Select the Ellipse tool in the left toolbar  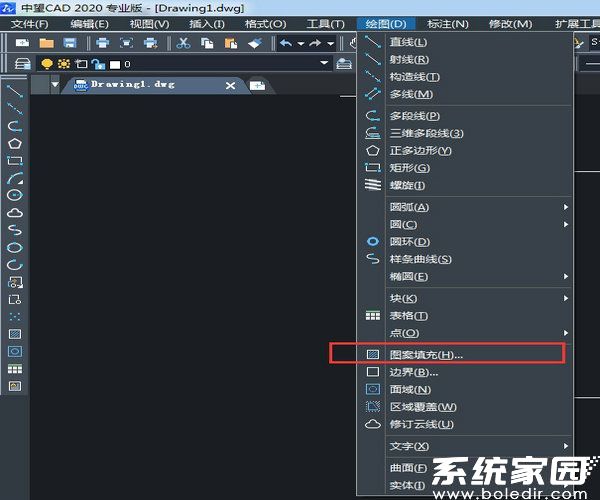click(x=15, y=248)
